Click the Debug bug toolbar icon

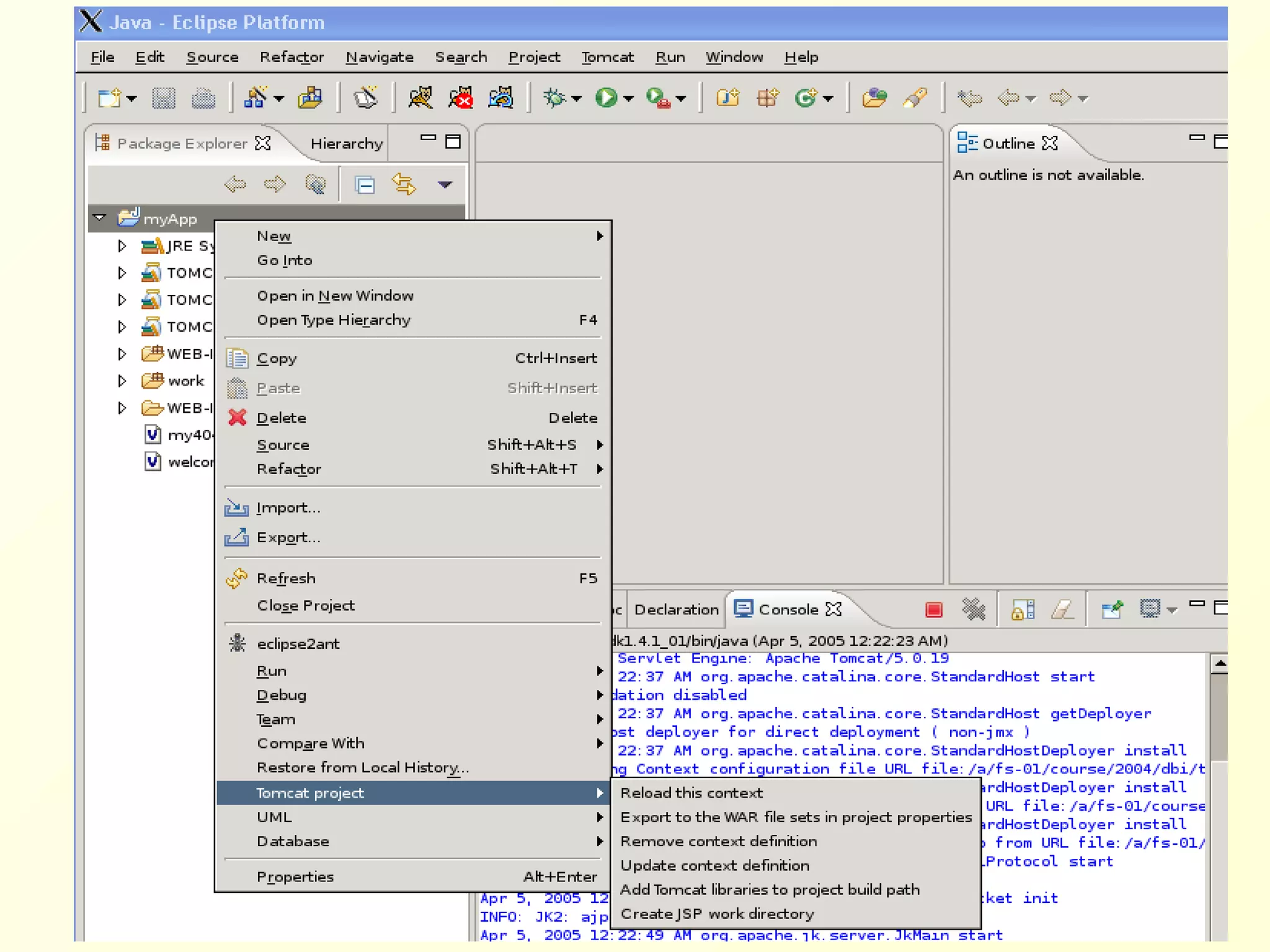554,98
